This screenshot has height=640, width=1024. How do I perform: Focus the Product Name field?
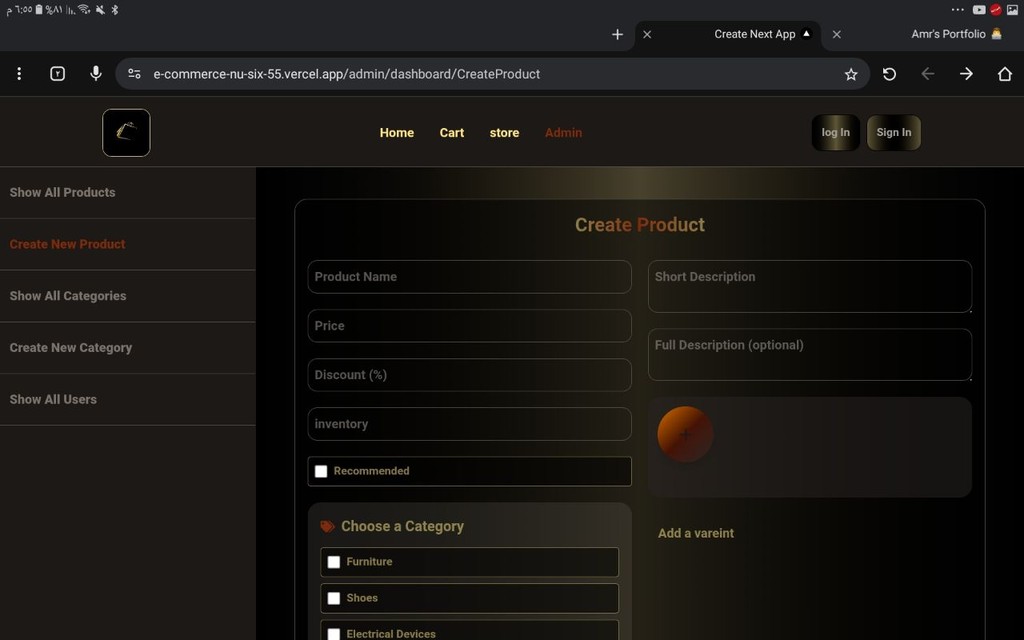coord(470,277)
